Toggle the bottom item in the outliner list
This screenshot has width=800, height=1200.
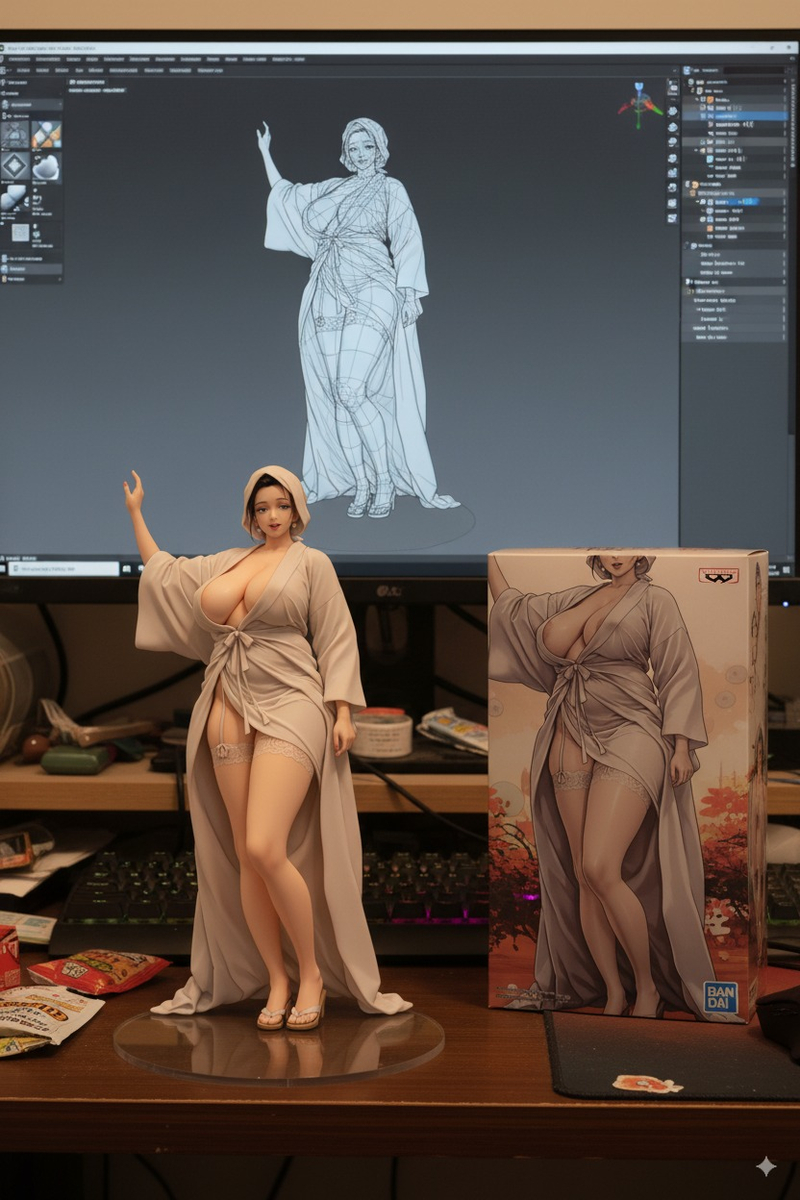point(782,335)
